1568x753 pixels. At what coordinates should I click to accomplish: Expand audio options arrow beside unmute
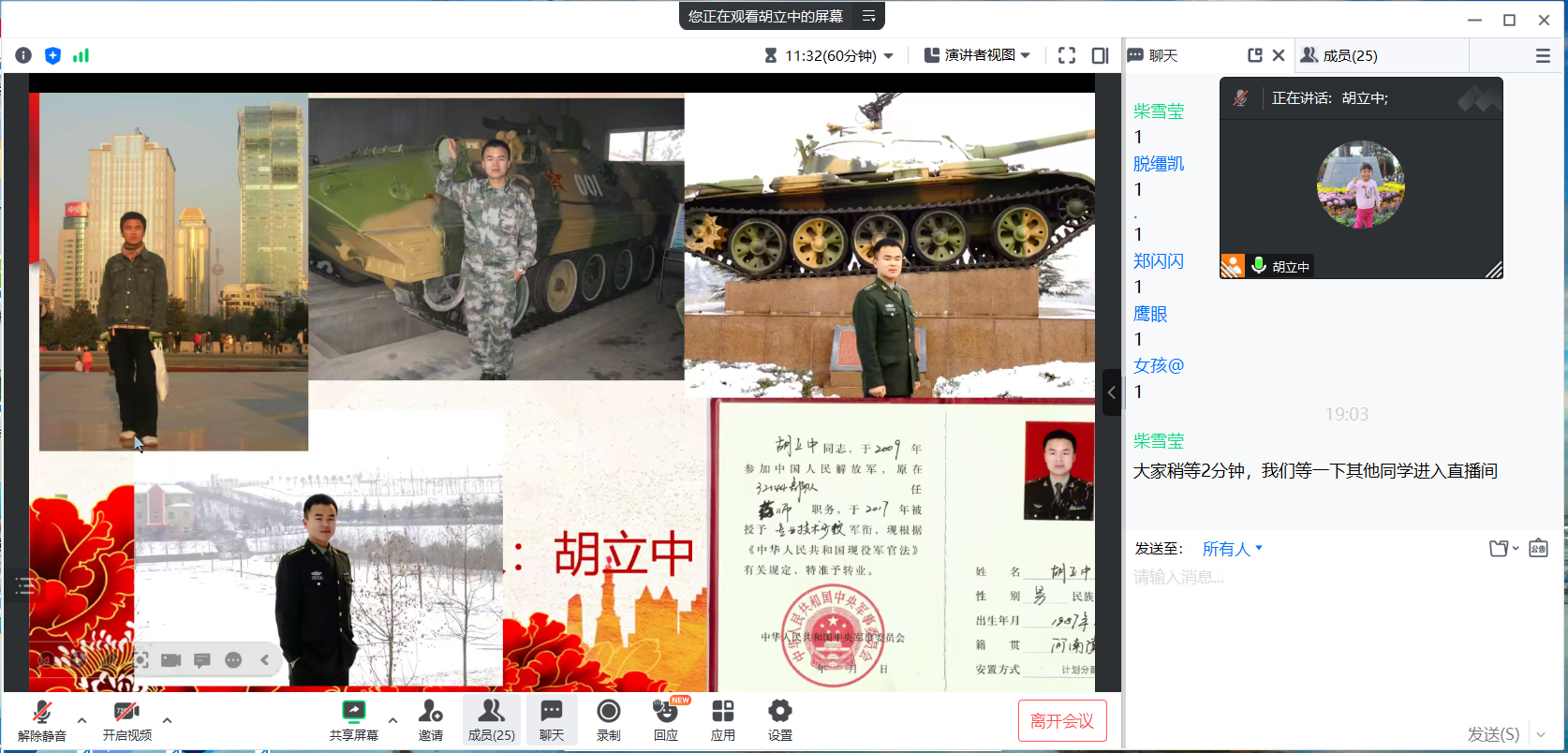82,719
